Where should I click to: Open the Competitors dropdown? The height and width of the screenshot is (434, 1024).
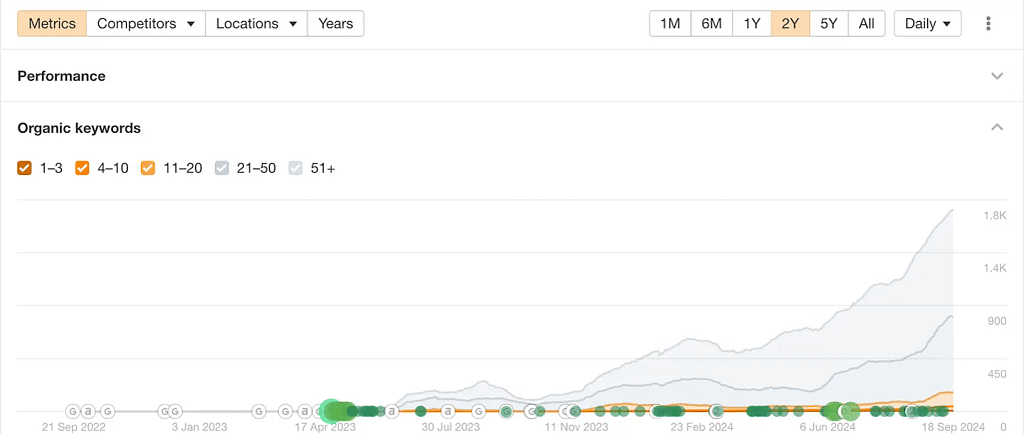[145, 24]
